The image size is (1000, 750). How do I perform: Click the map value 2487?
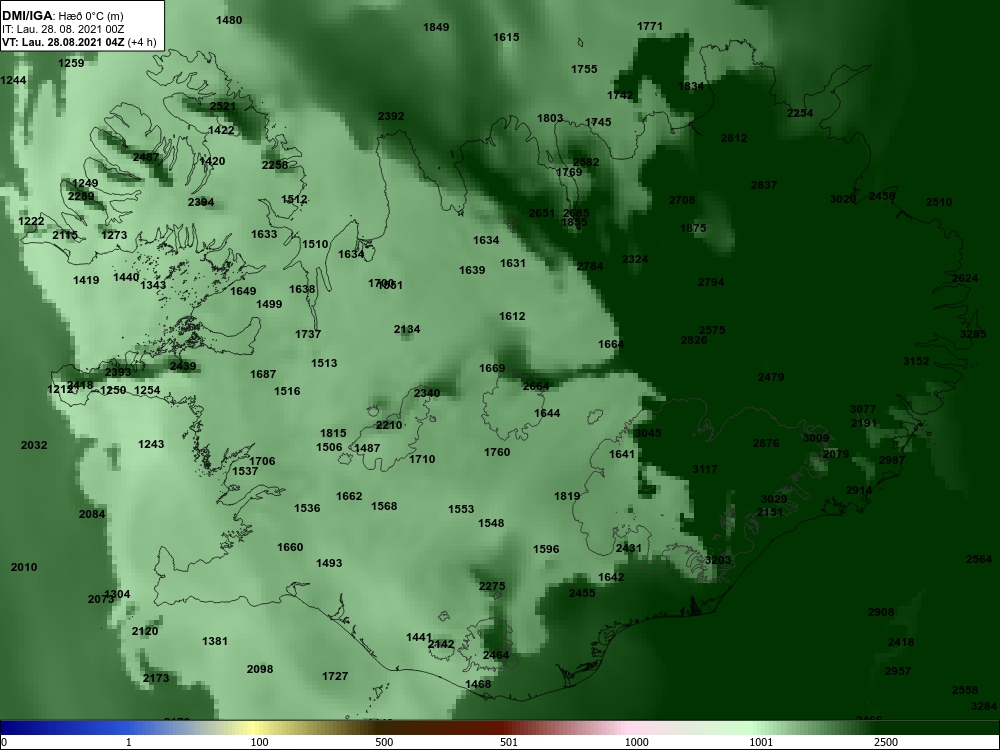pyautogui.click(x=146, y=157)
